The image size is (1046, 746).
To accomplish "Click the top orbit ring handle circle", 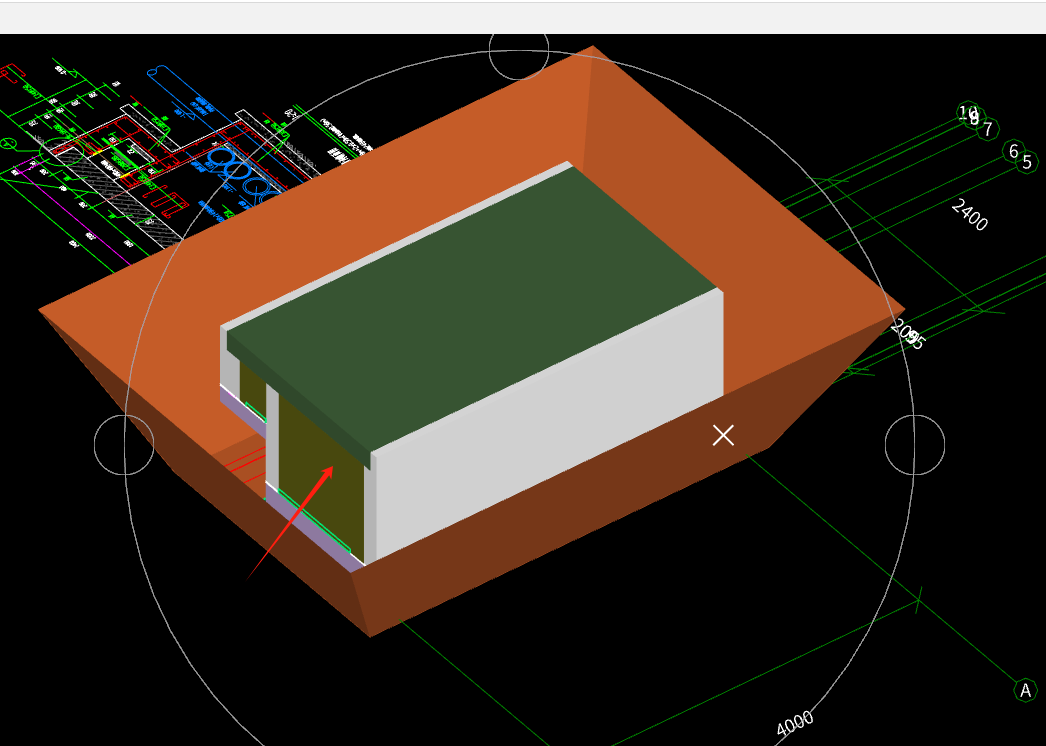I will coord(519,51).
